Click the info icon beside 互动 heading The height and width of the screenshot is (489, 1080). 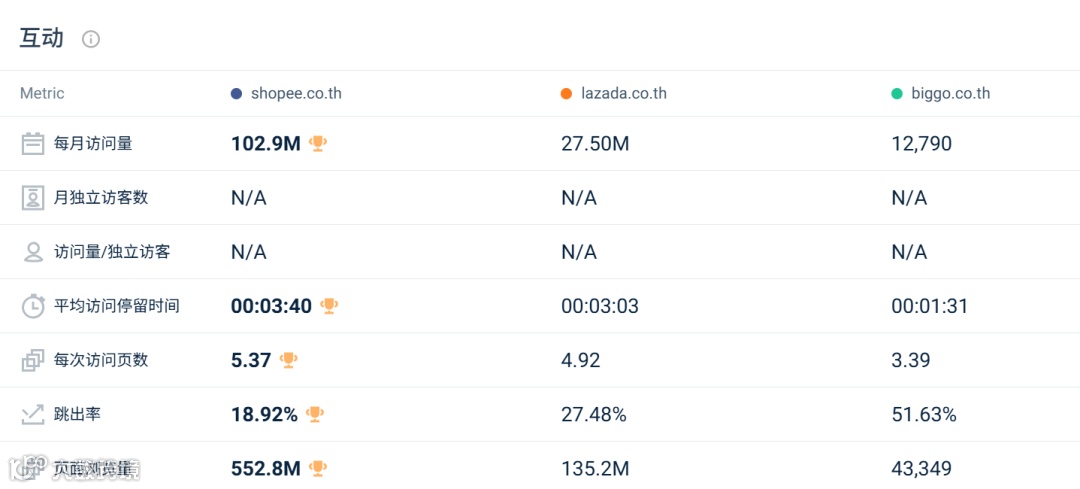[x=91, y=39]
